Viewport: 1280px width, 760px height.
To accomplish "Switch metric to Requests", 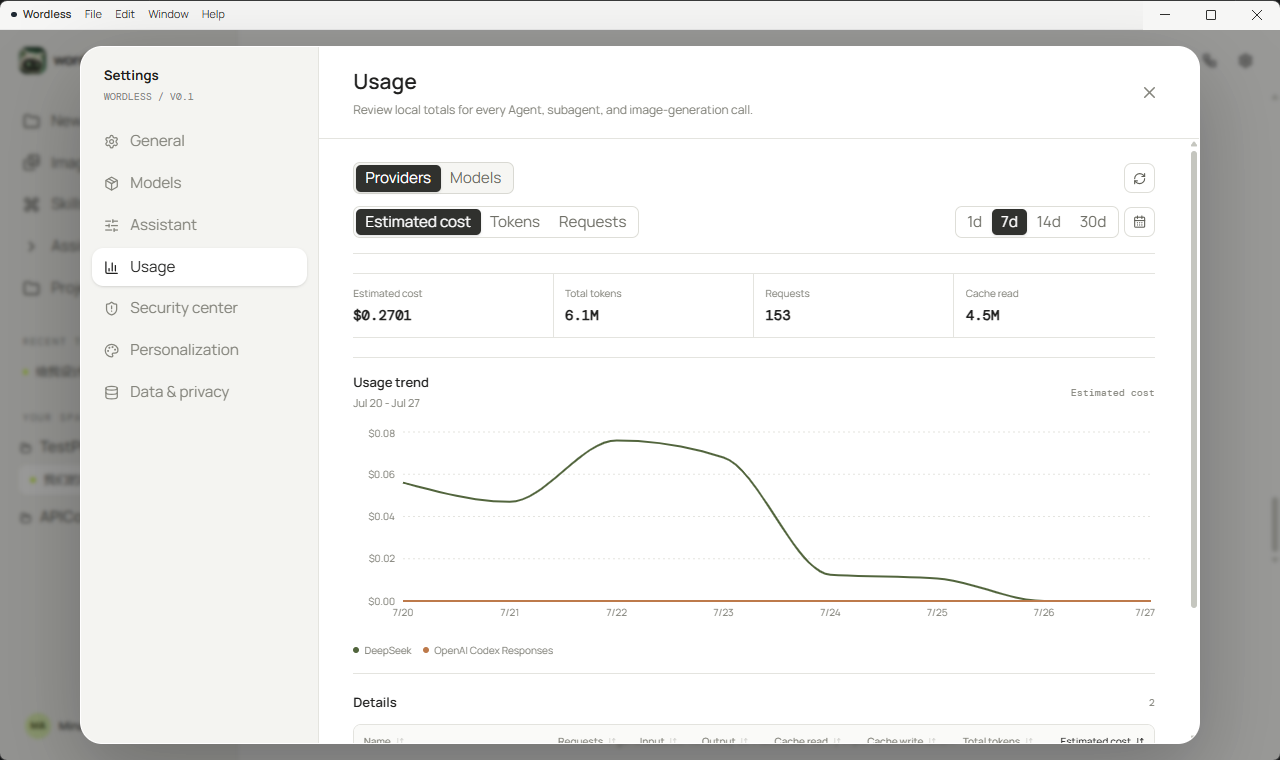I will (592, 222).
